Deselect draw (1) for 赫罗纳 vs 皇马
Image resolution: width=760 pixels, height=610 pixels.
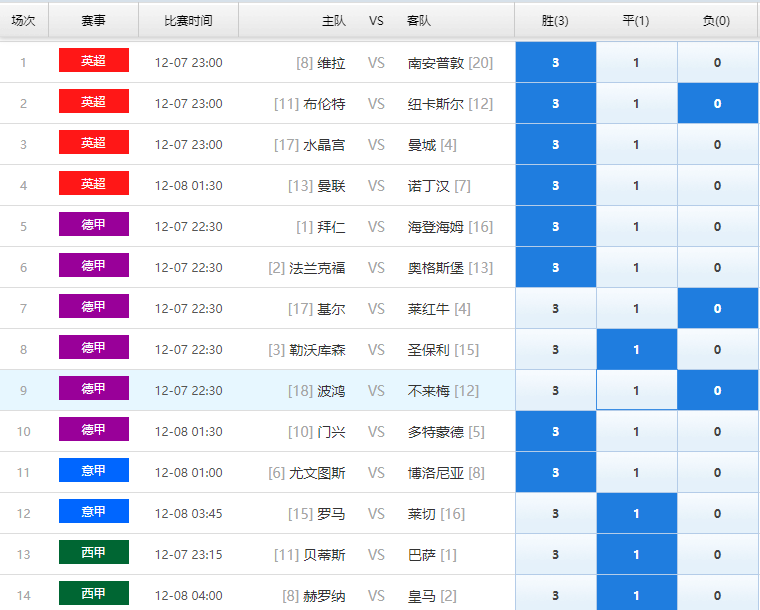[636, 595]
